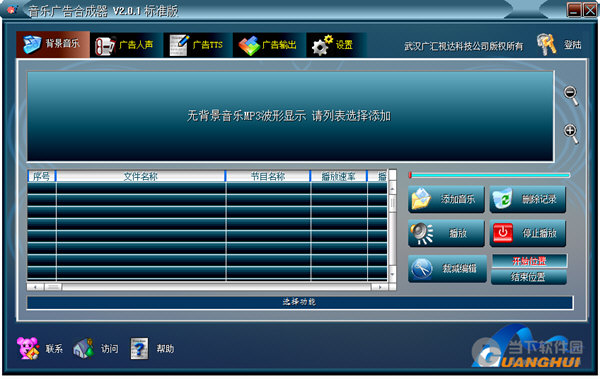Click the keys login icon
The height and width of the screenshot is (379, 600).
(546, 45)
